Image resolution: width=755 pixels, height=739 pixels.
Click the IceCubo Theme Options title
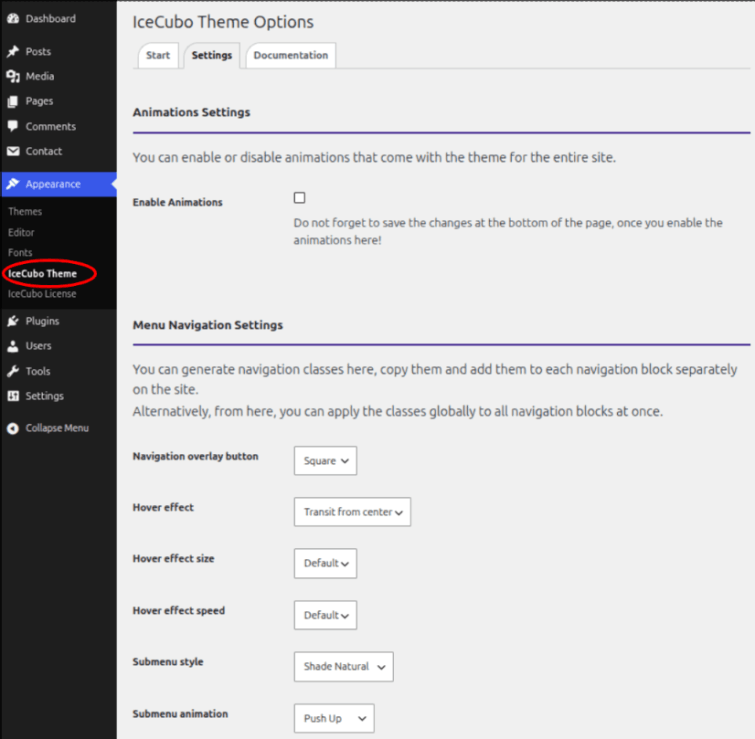[x=223, y=22]
